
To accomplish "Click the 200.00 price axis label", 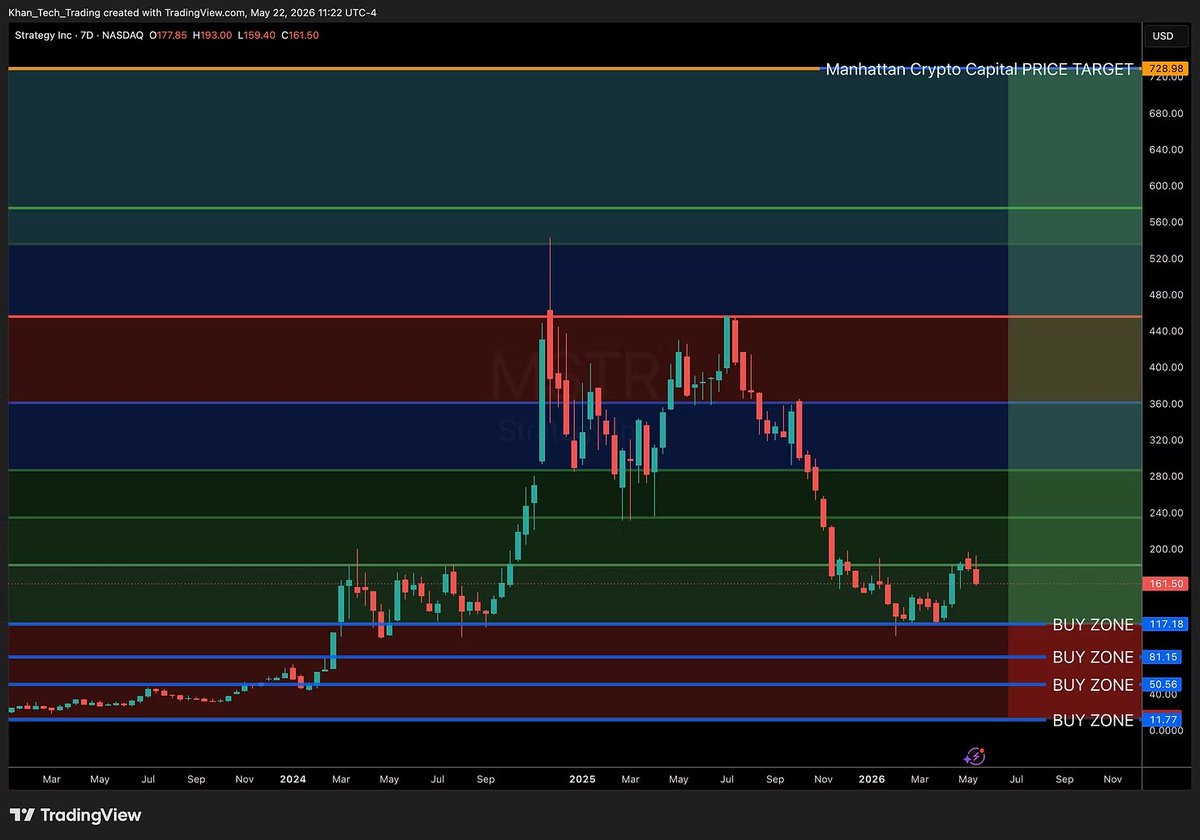I will [x=1166, y=549].
